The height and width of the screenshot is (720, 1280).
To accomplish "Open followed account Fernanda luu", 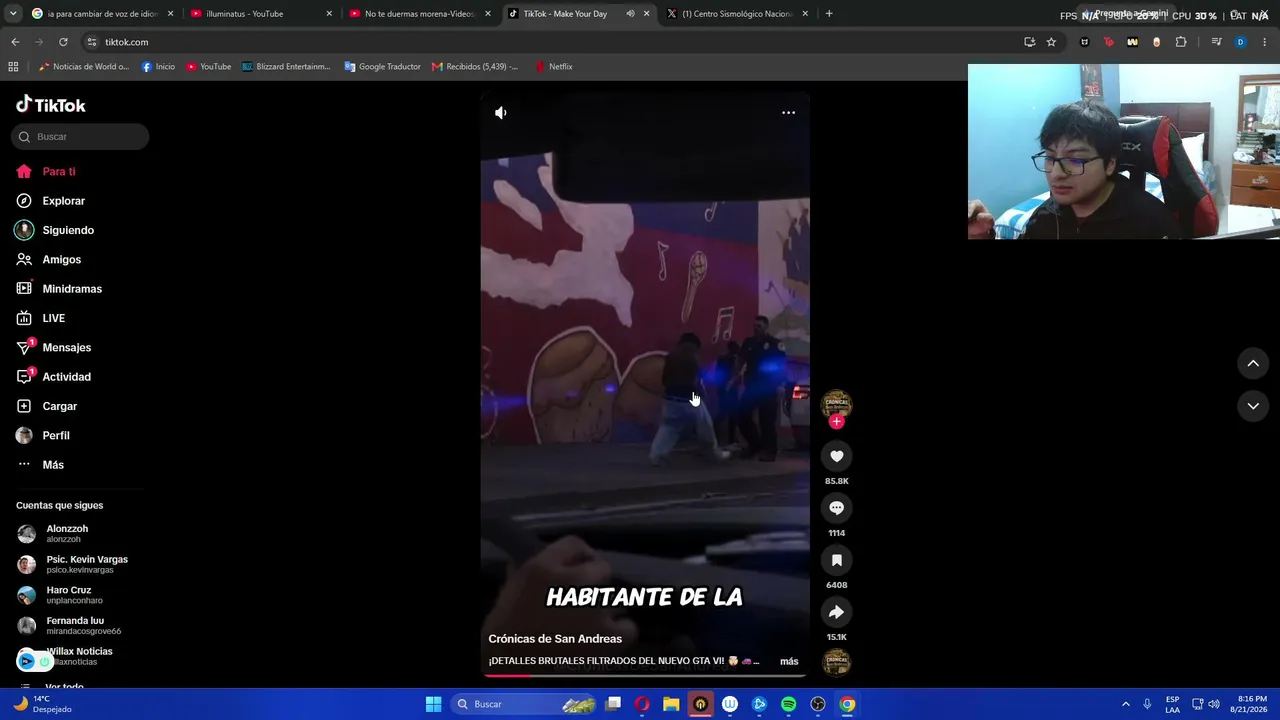I will click(68, 626).
